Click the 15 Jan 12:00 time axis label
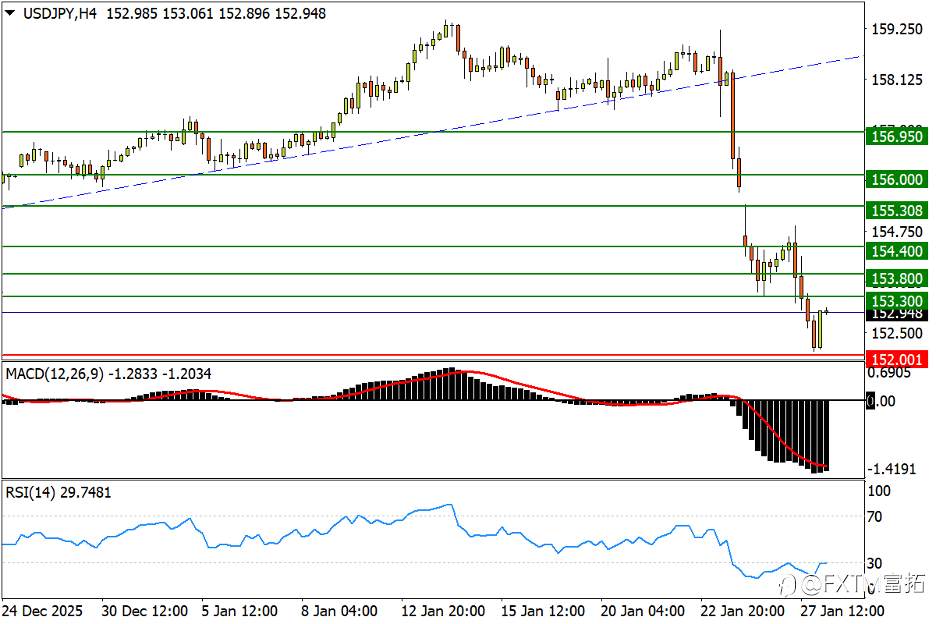936x624 pixels. tap(543, 611)
